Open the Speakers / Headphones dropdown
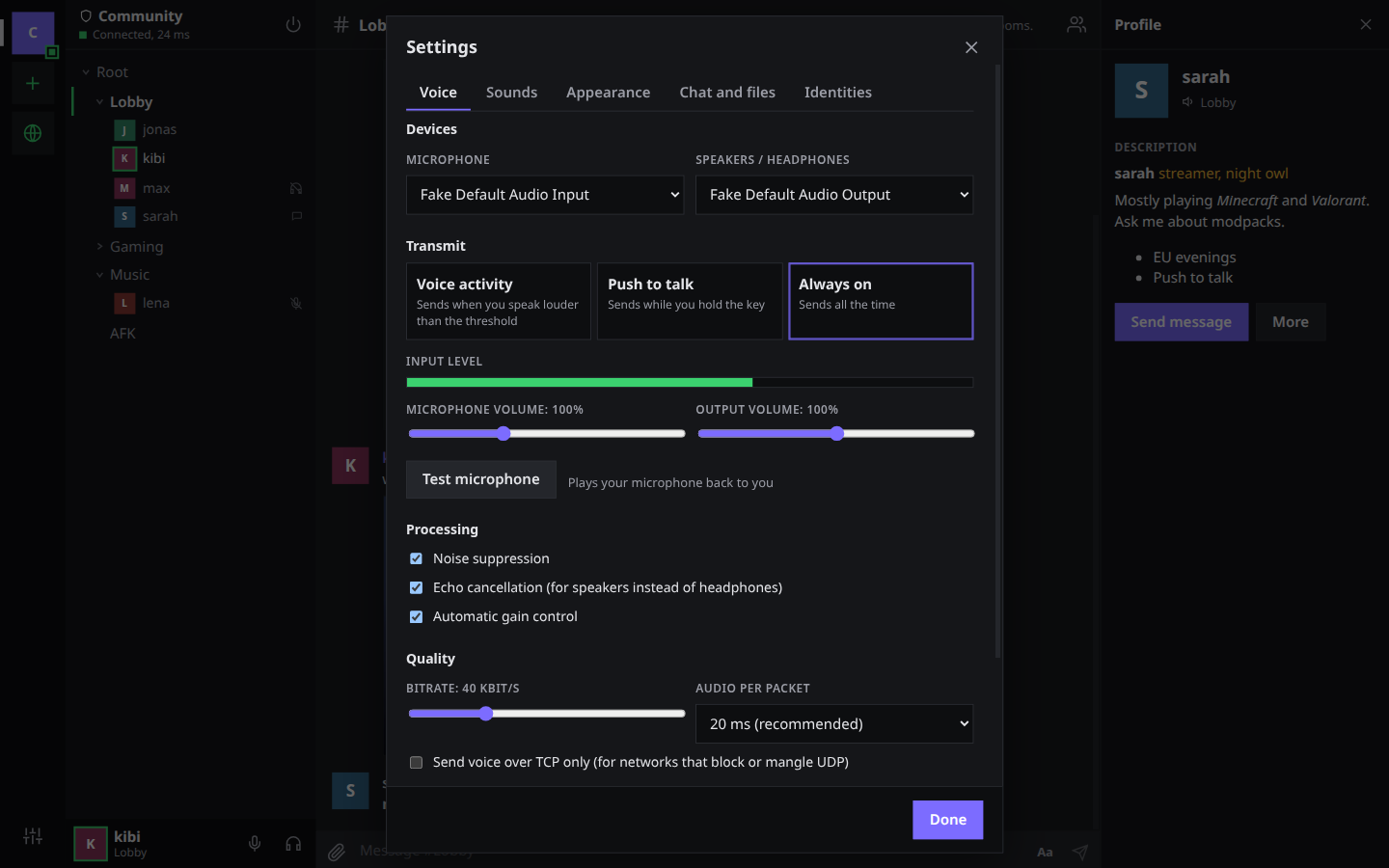This screenshot has width=1389, height=868. 834,195
